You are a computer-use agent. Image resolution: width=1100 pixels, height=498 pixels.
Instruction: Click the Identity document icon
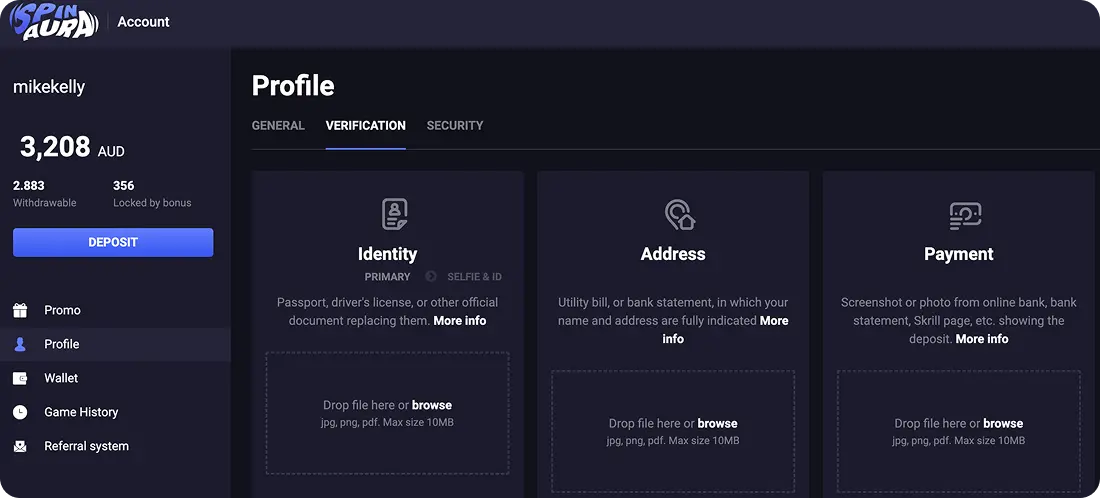click(394, 214)
